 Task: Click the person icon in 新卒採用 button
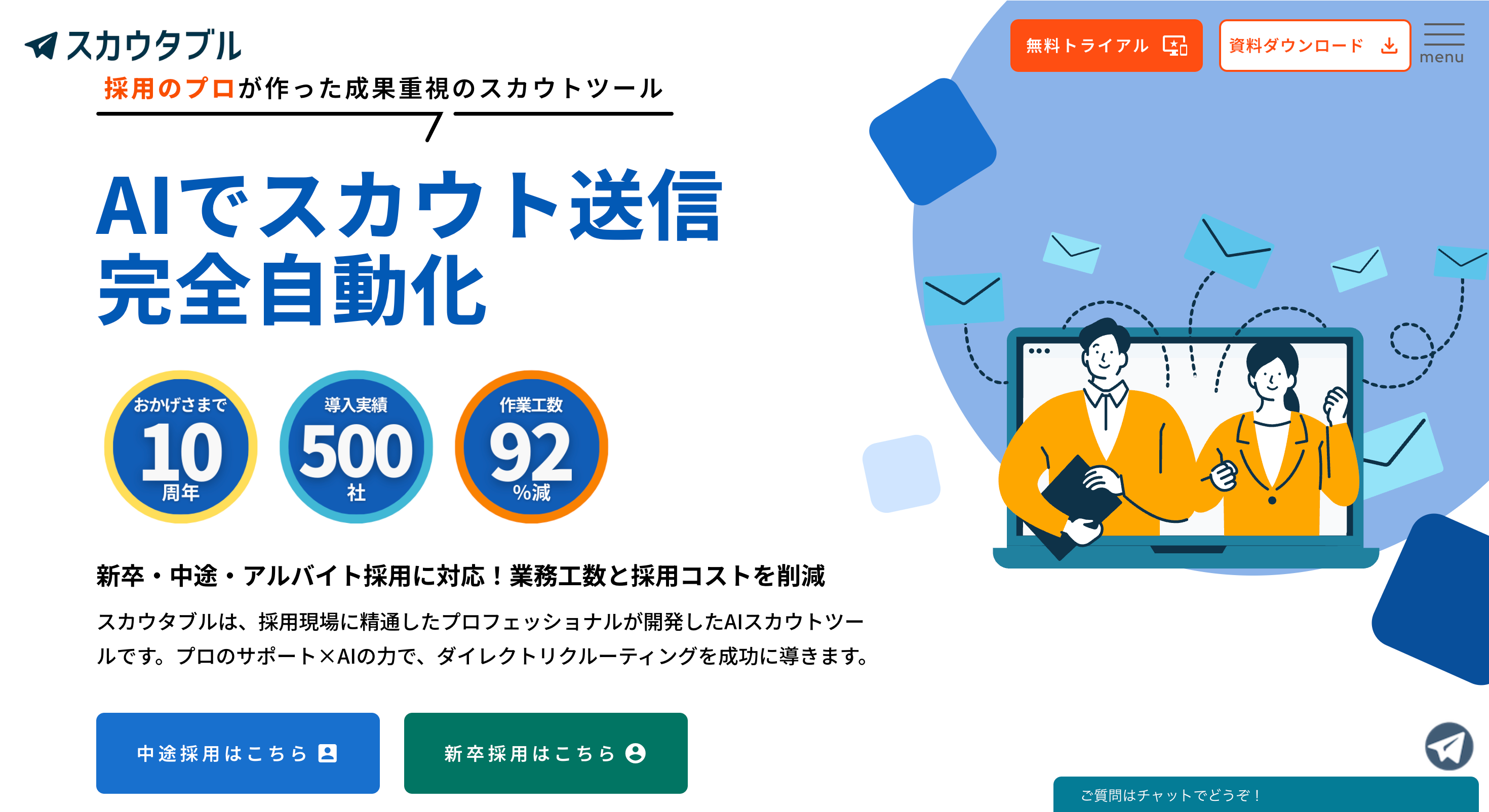[x=635, y=753]
